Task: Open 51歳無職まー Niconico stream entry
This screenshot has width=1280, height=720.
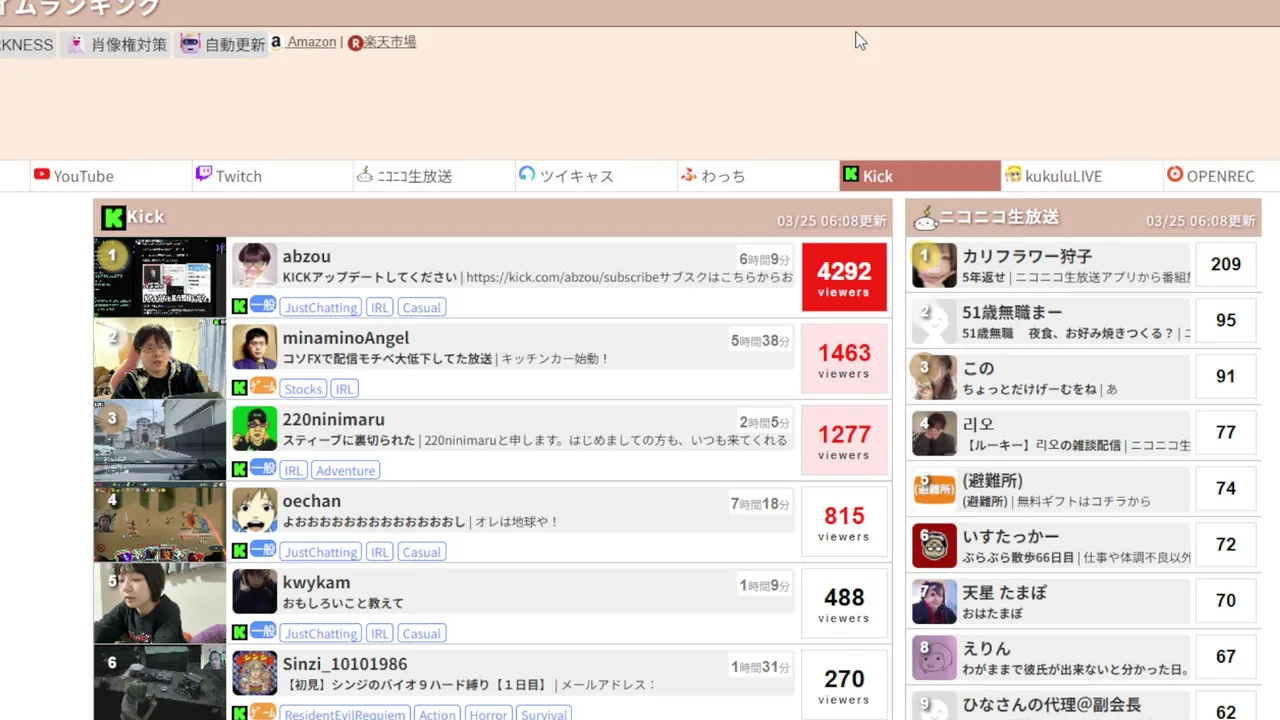Action: click(x=1050, y=321)
